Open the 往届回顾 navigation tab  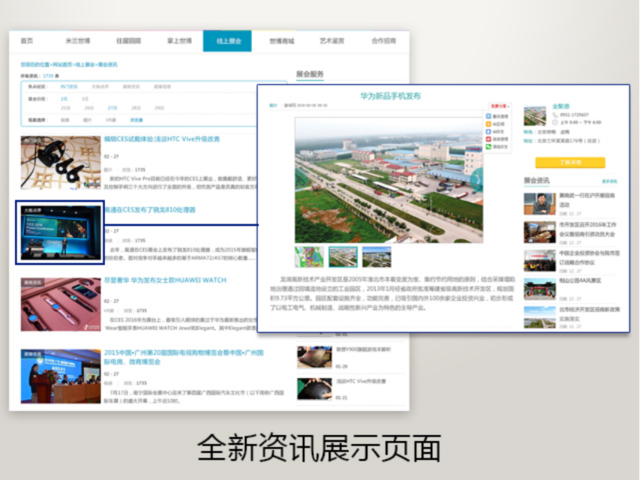129,41
